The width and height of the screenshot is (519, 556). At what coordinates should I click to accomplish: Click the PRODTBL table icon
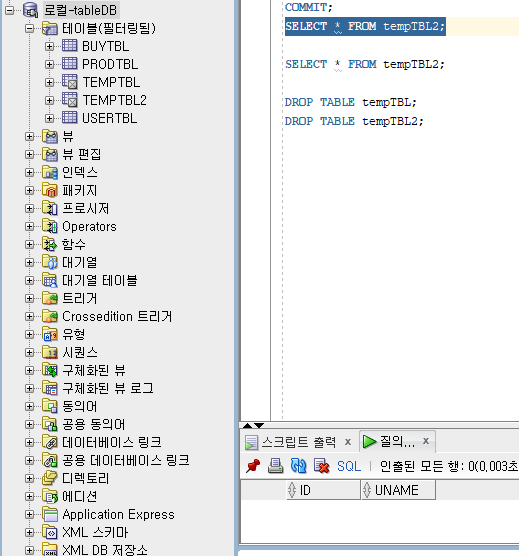[69, 64]
